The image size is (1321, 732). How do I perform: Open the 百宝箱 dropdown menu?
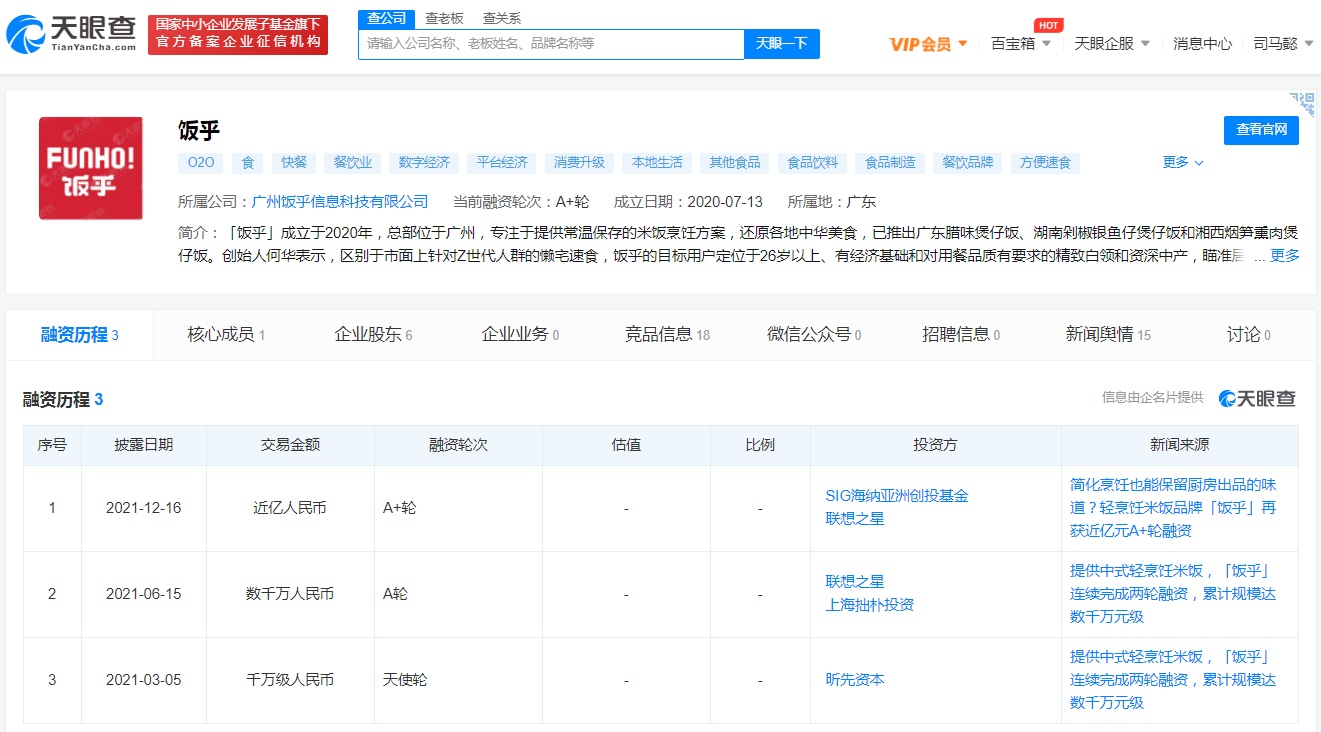pyautogui.click(x=1021, y=44)
